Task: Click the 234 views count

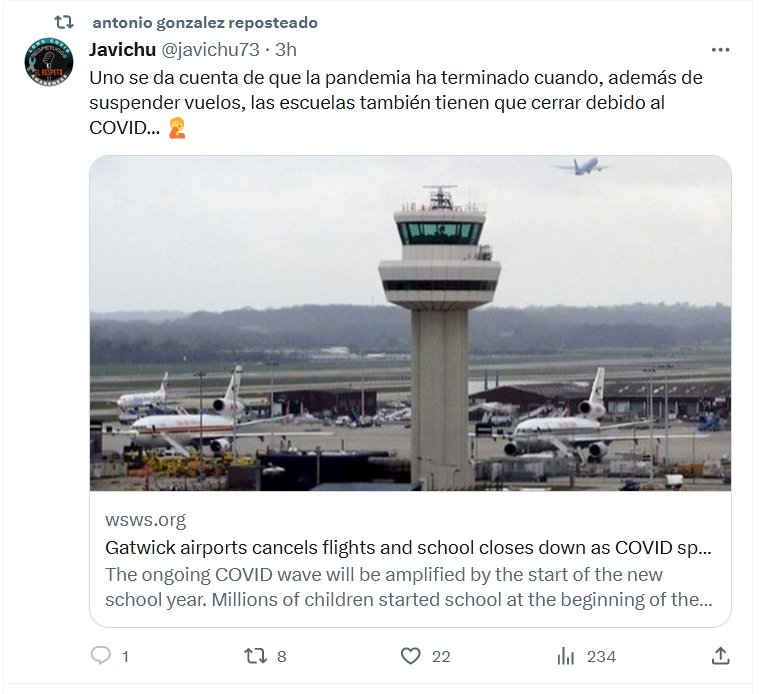Action: pos(601,656)
